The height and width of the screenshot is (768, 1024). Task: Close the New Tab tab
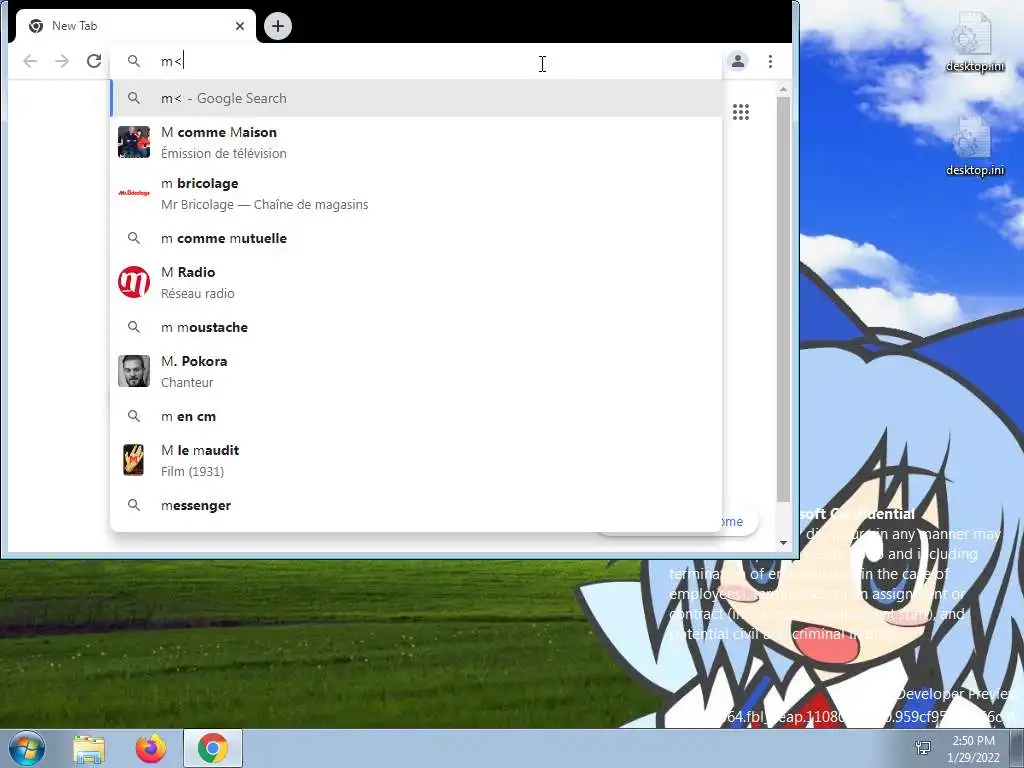[x=240, y=26]
